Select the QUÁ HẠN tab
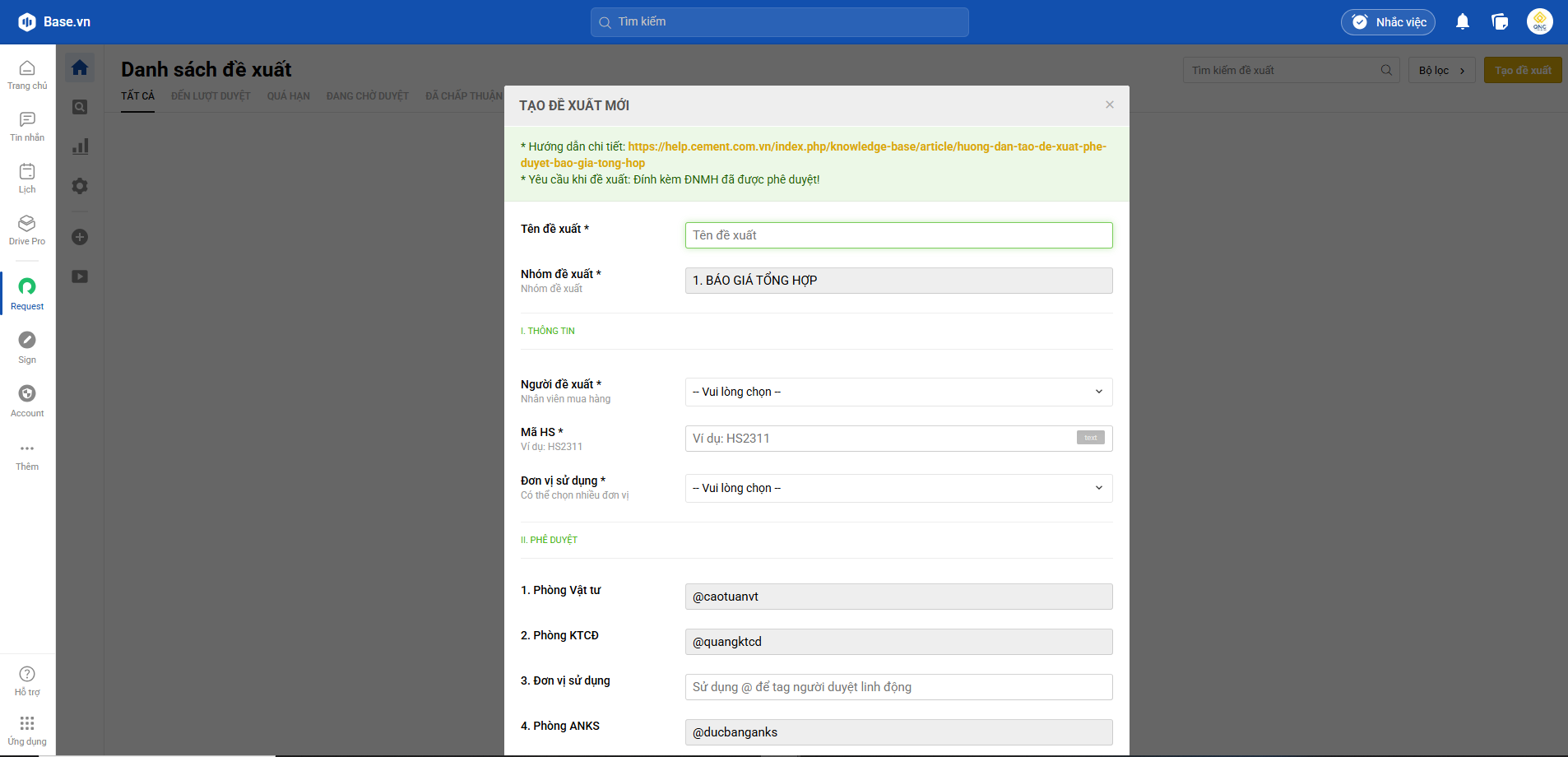Image resolution: width=1568 pixels, height=757 pixels. pos(288,96)
